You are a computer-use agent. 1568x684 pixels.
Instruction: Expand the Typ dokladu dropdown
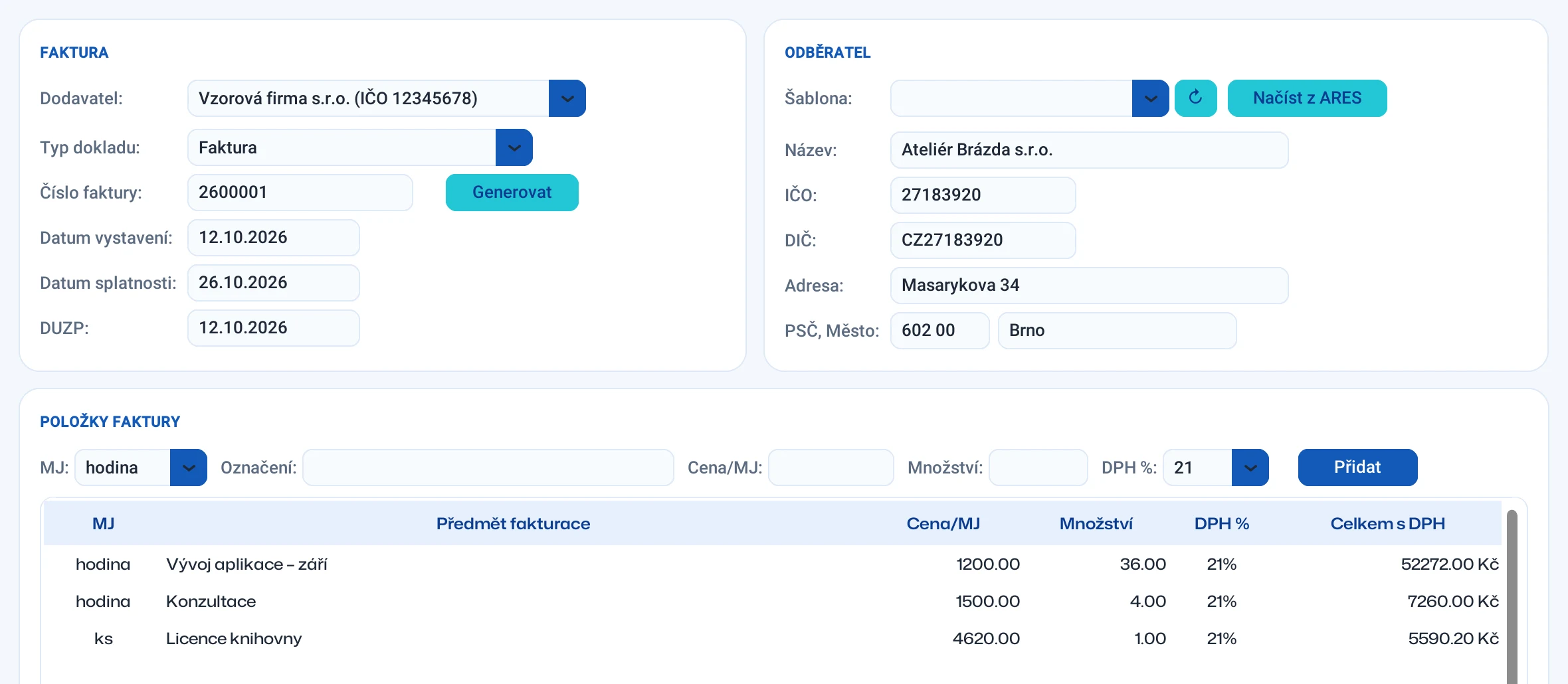coord(514,147)
